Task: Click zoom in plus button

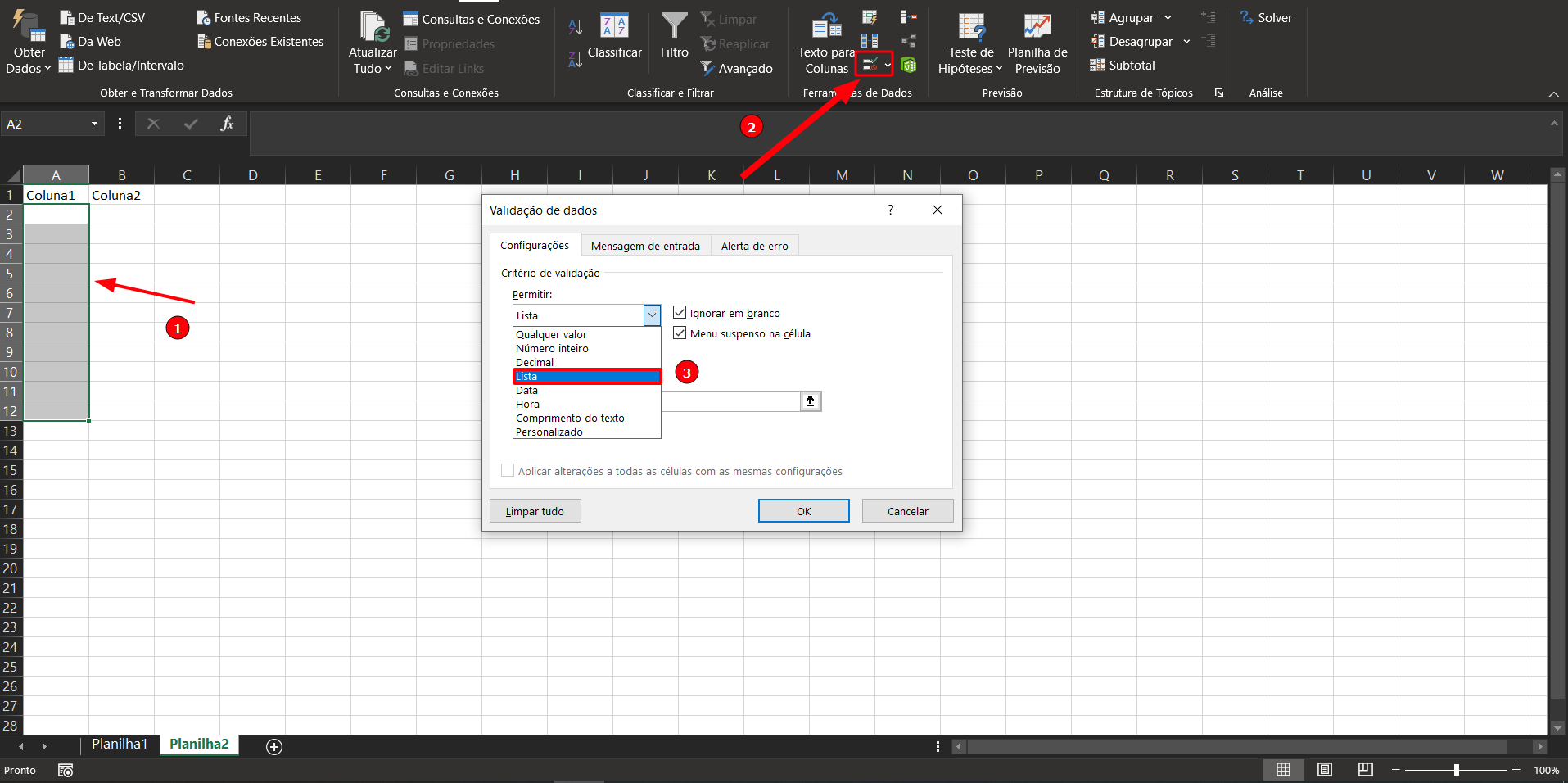Action: click(x=1516, y=770)
